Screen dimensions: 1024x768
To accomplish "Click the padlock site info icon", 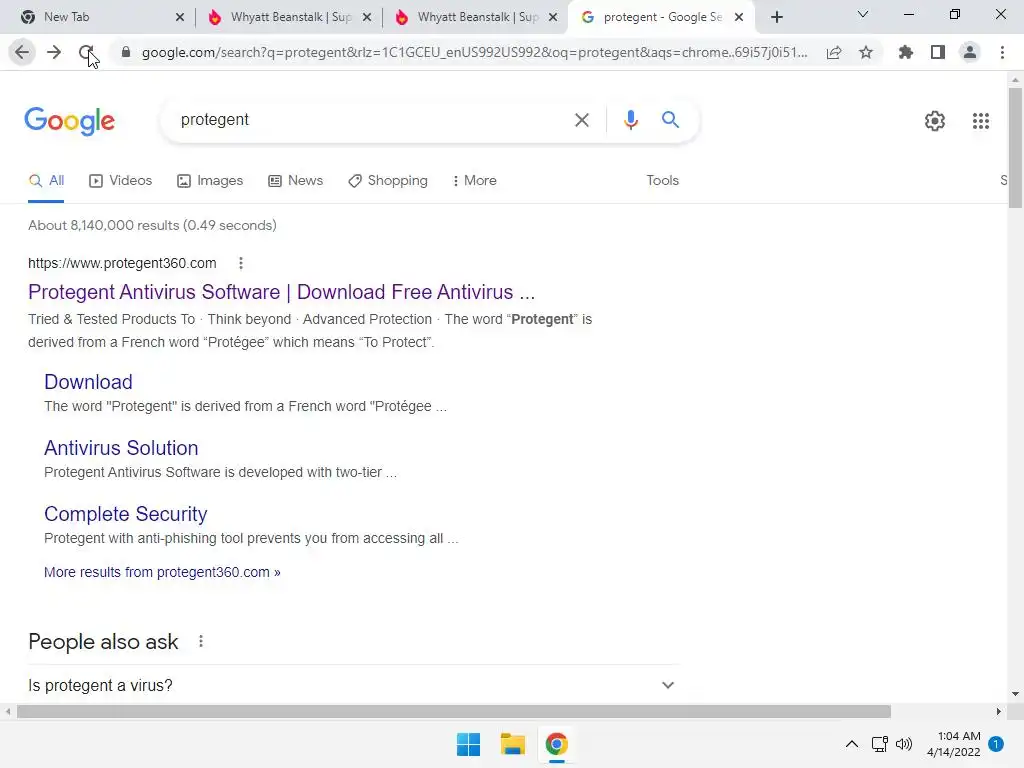I will click(x=126, y=52).
